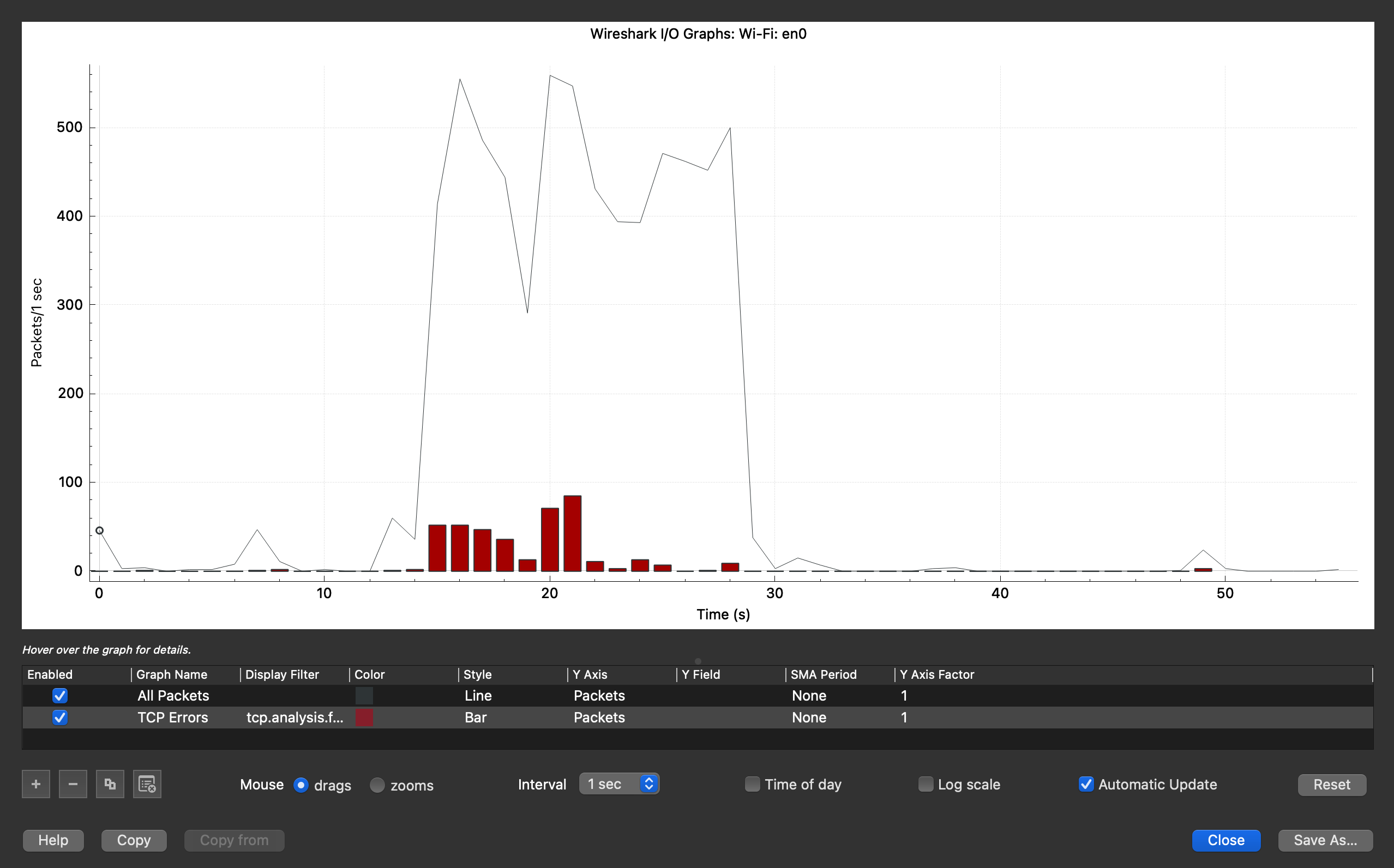
Task: Select mouse drags radio option
Action: tap(301, 785)
